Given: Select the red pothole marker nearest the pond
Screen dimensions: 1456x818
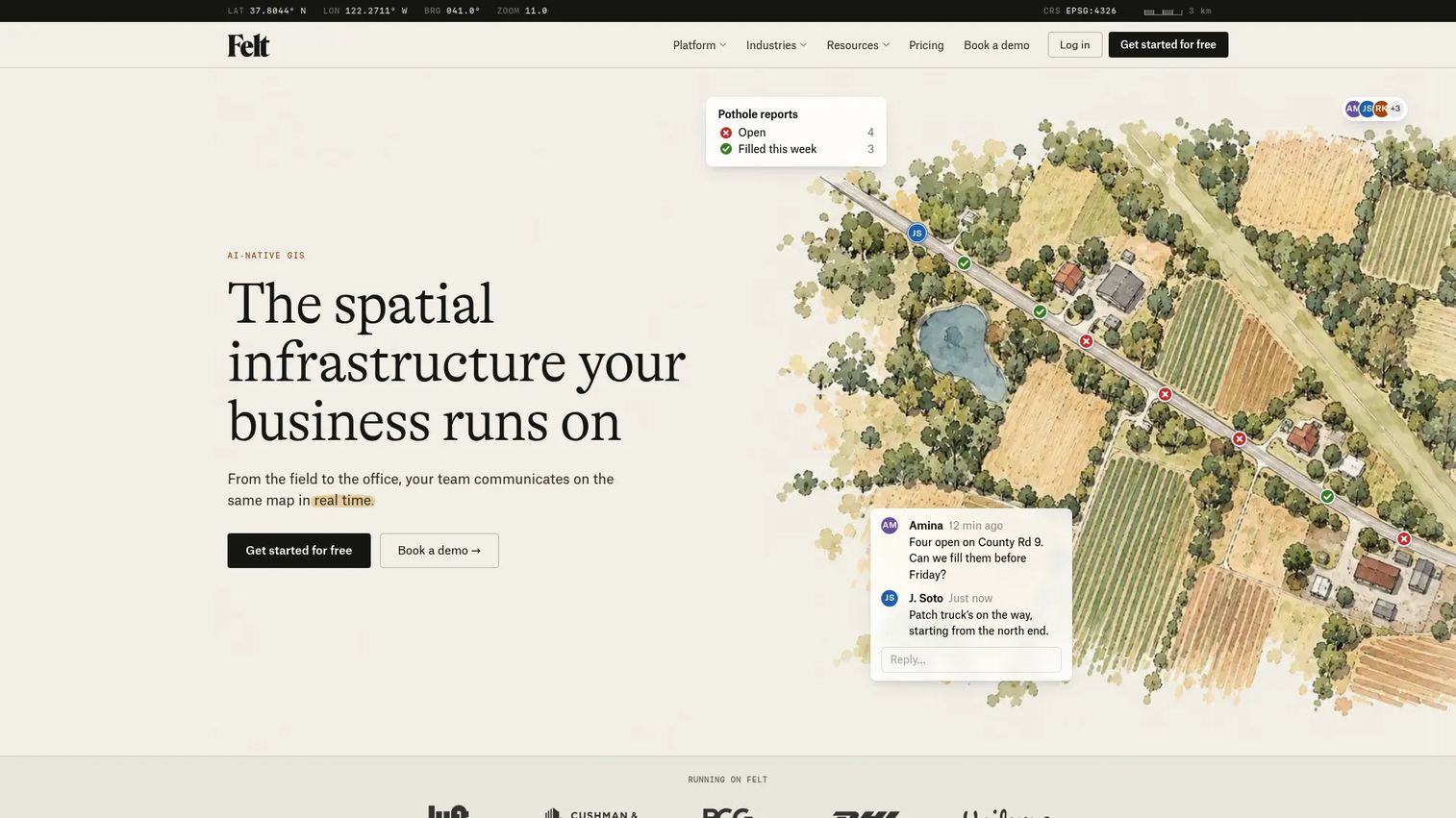Looking at the screenshot, I should coord(1086,341).
